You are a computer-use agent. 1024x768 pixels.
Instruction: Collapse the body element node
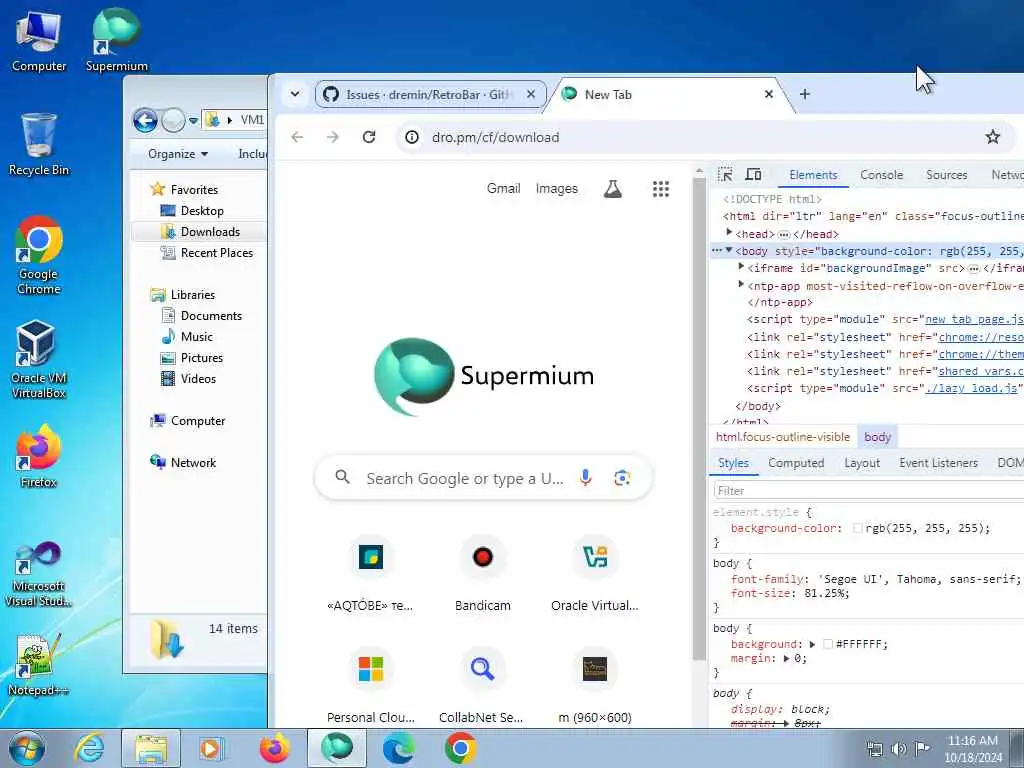click(x=729, y=250)
